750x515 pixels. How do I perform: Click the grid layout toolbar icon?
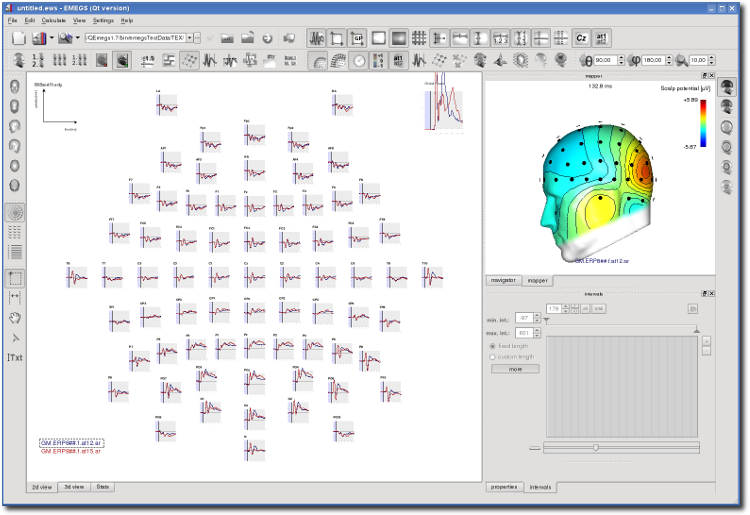click(419, 38)
